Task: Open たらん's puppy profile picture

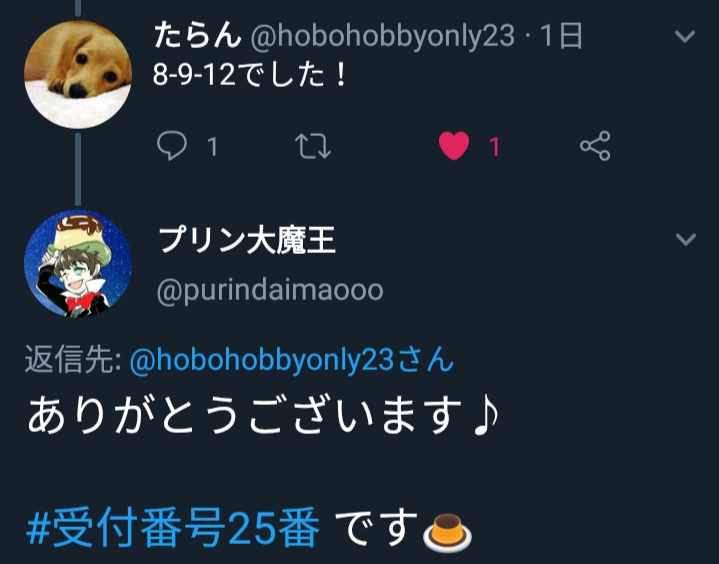Action: tap(78, 75)
